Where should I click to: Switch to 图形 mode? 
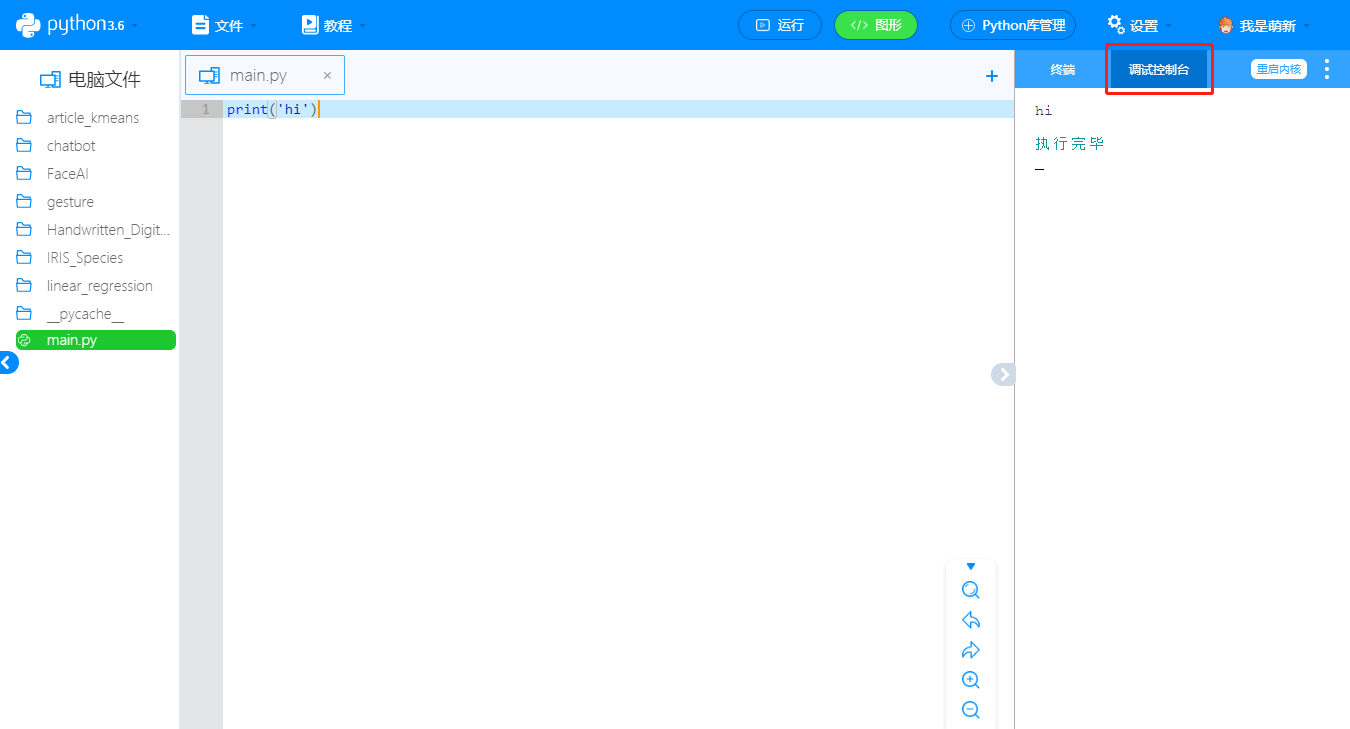coord(876,25)
